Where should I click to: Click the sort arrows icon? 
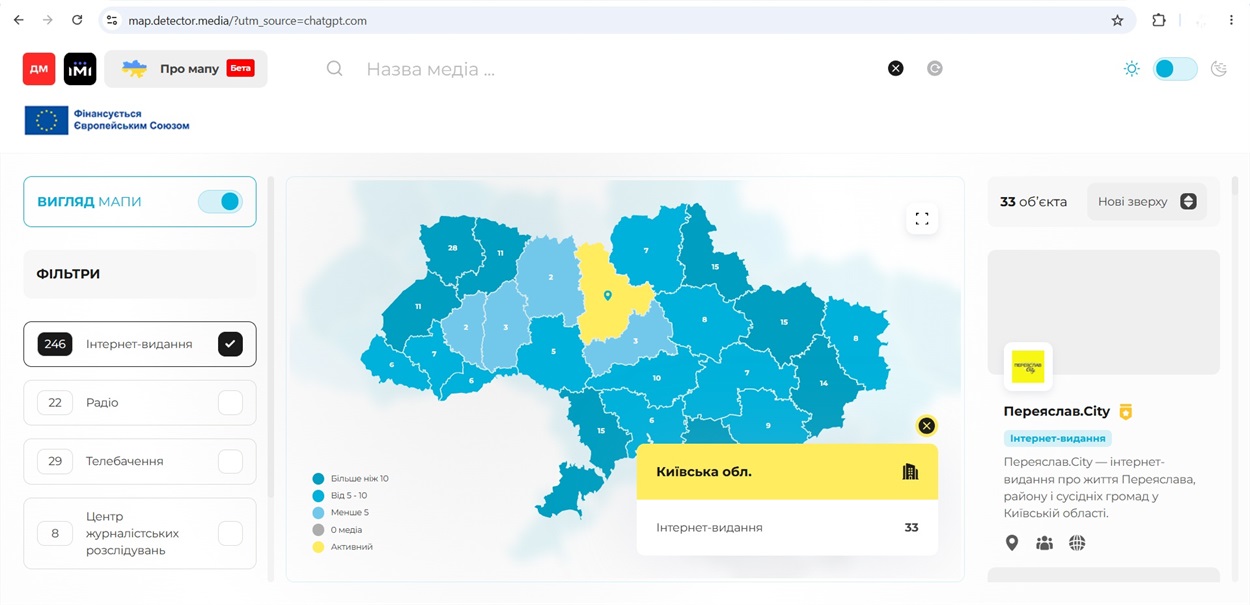click(x=1188, y=202)
